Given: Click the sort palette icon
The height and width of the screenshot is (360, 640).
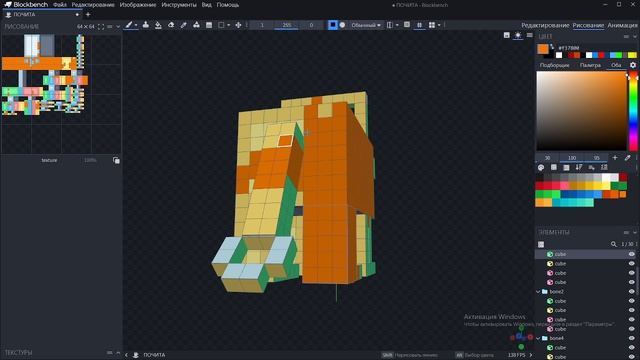Looking at the screenshot, I should click(579, 167).
